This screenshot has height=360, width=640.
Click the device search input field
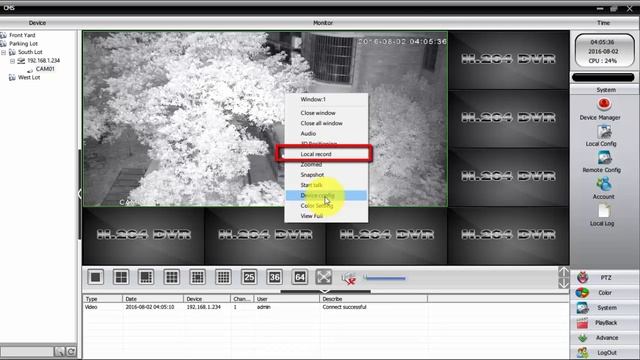(27, 351)
